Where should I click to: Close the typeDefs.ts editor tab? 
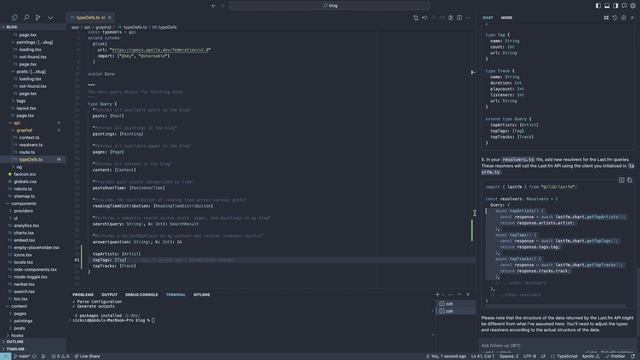click(x=110, y=18)
